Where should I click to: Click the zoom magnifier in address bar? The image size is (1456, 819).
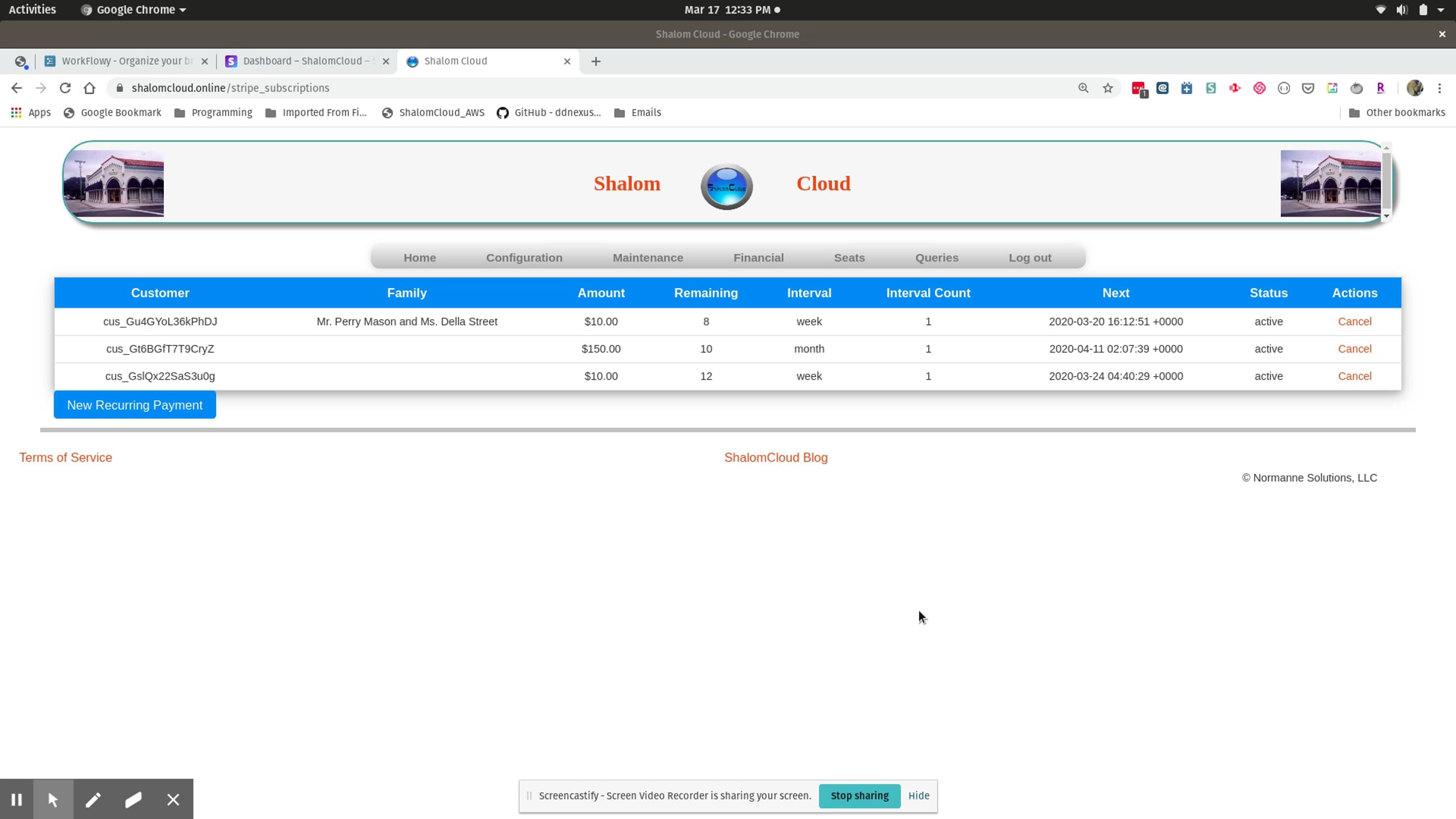[x=1083, y=88]
